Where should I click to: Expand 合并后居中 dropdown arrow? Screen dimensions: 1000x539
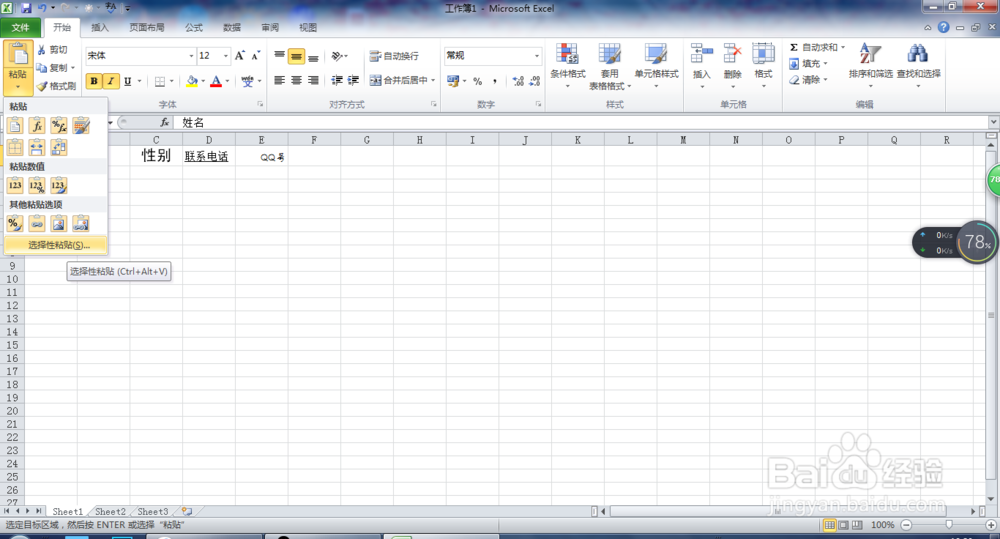[433, 80]
